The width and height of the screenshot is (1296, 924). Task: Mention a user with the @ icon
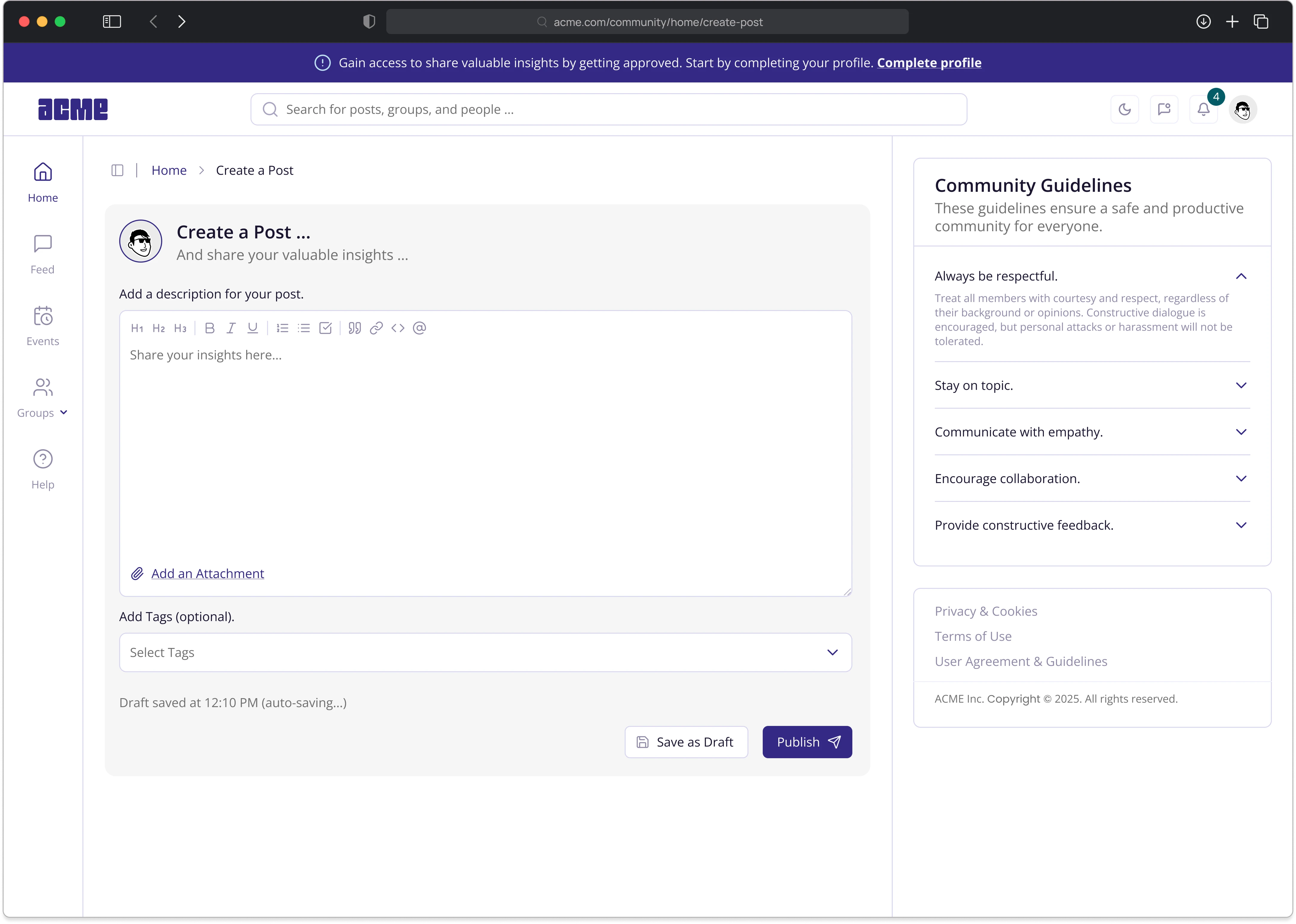(x=419, y=328)
